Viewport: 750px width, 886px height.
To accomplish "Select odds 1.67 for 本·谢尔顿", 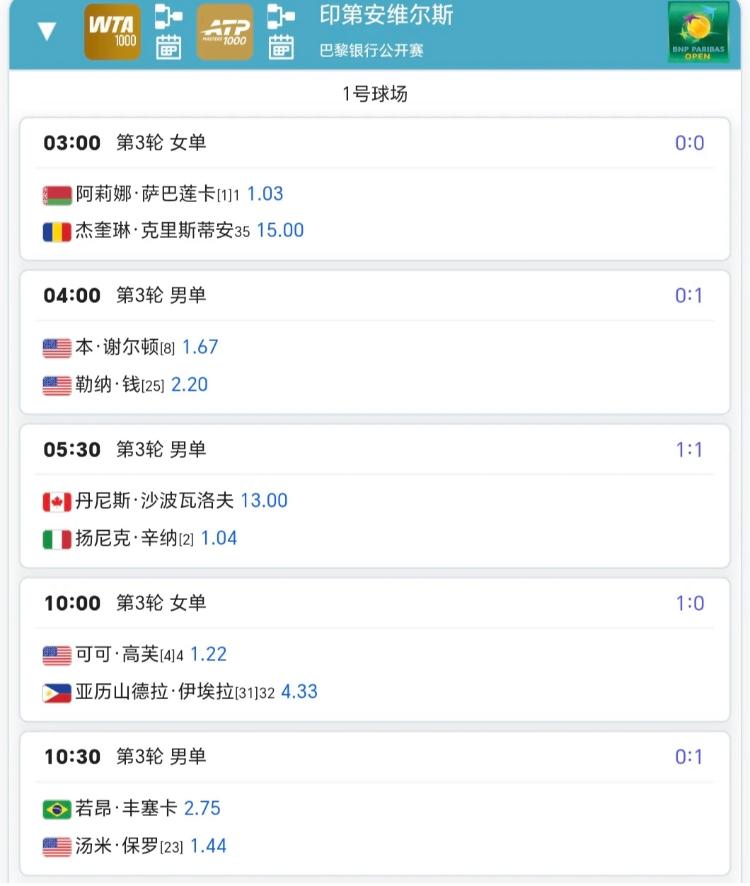I will pyautogui.click(x=200, y=348).
